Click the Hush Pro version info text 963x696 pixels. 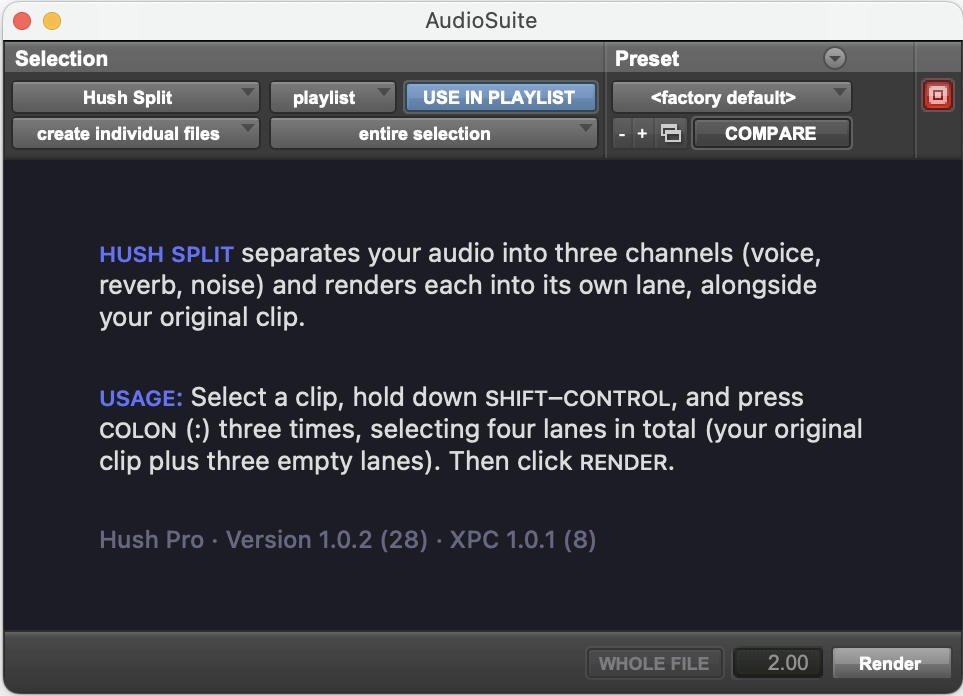pyautogui.click(x=348, y=540)
